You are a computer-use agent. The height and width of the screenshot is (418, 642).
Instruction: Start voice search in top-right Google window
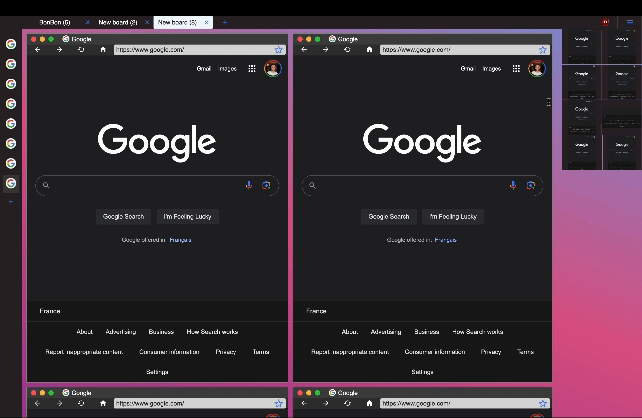(x=513, y=185)
